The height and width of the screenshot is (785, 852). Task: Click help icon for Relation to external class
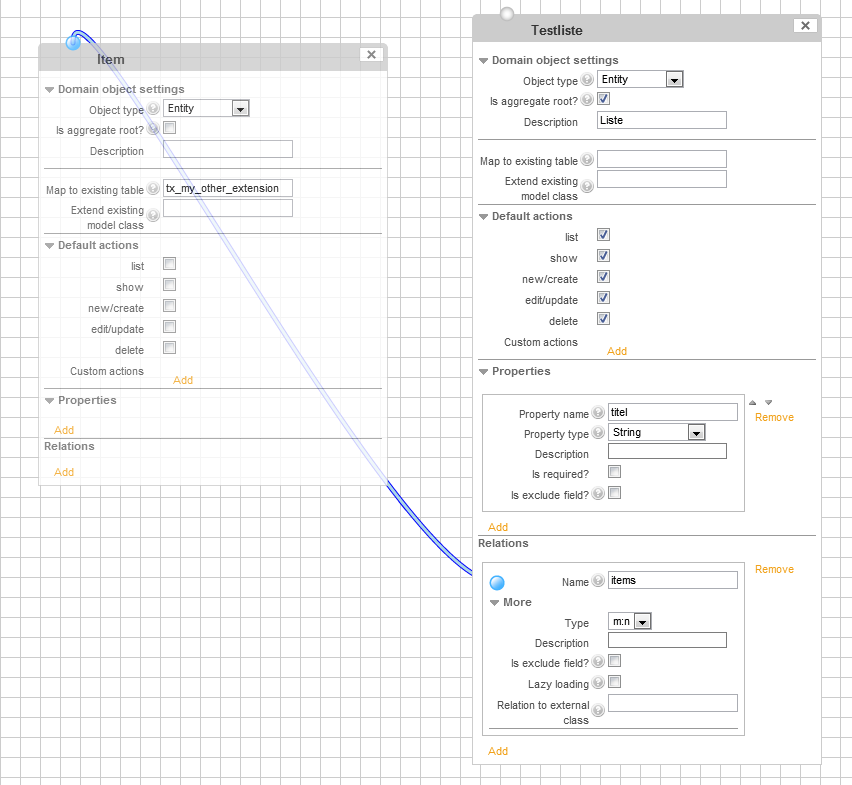598,711
